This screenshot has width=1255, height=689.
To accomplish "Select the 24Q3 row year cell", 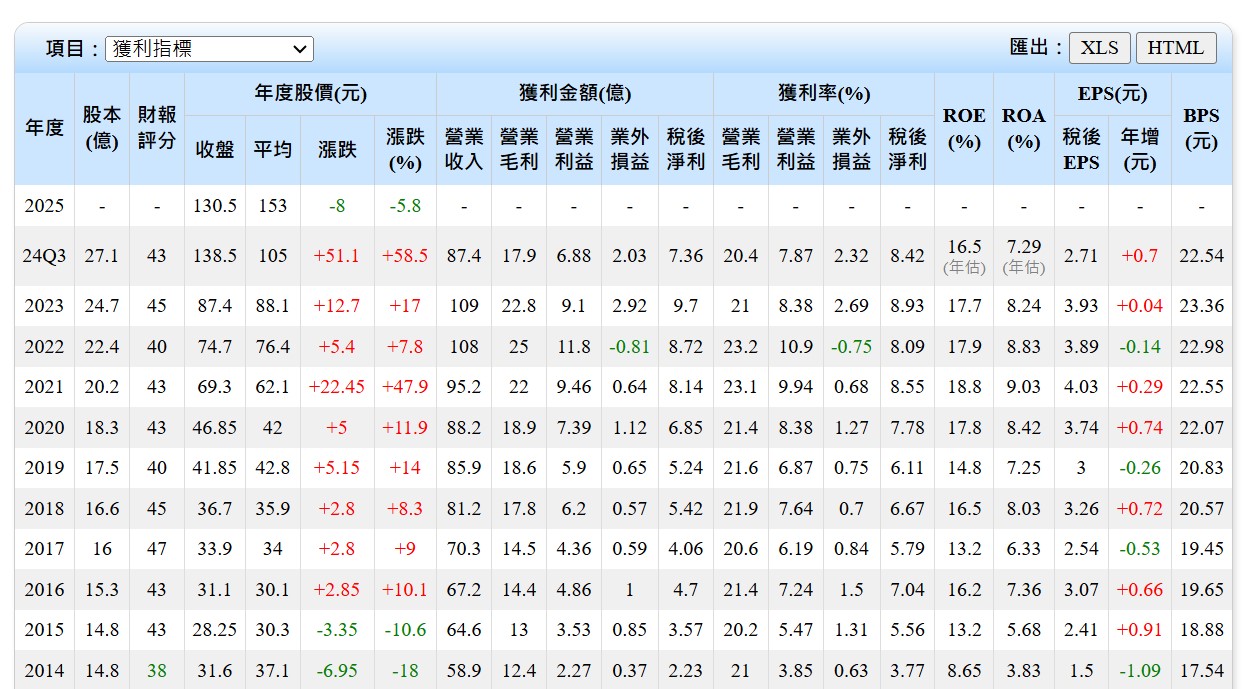I will (44, 256).
